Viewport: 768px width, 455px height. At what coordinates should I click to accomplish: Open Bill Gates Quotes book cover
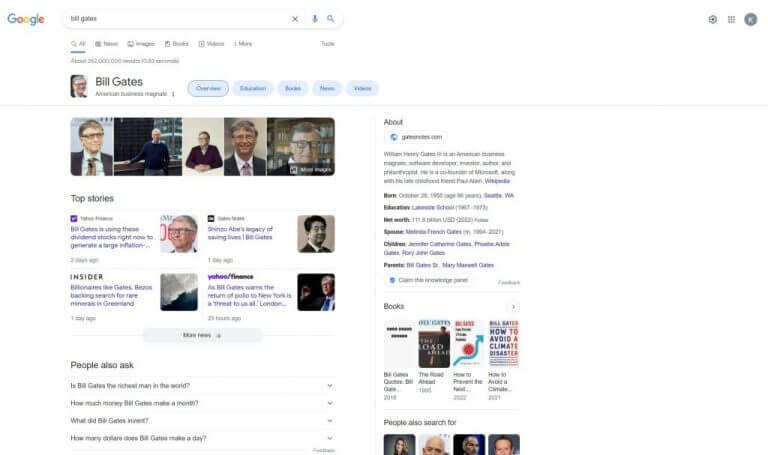point(399,344)
